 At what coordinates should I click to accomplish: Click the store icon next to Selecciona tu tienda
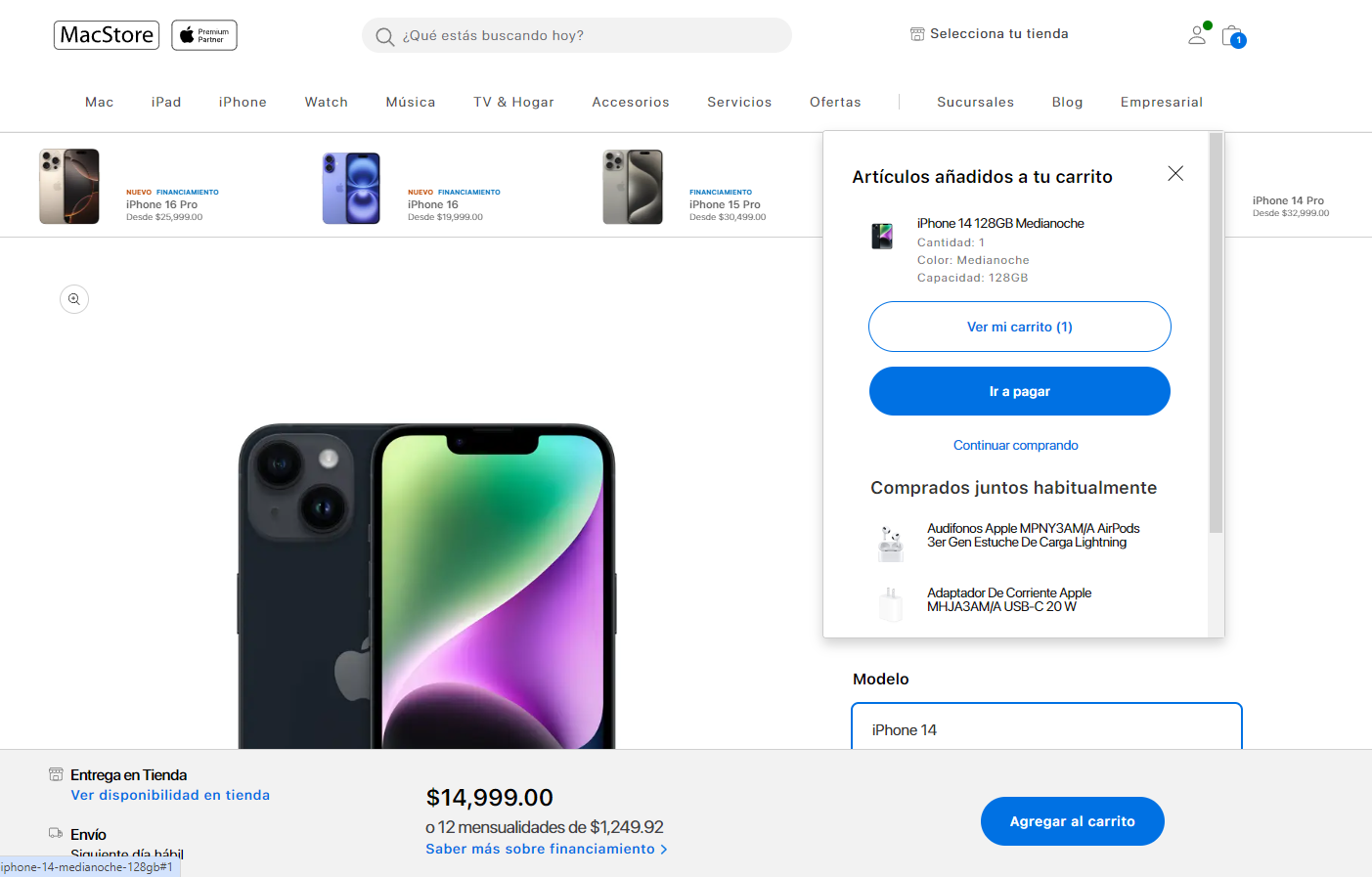point(916,32)
